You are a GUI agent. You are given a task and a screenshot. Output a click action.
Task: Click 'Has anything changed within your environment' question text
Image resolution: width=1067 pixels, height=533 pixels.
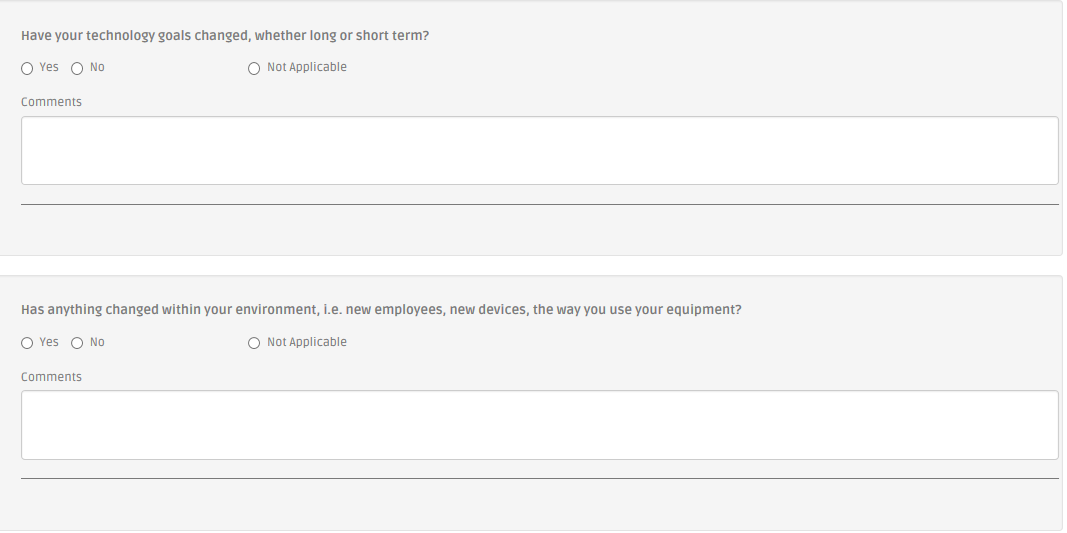381,310
